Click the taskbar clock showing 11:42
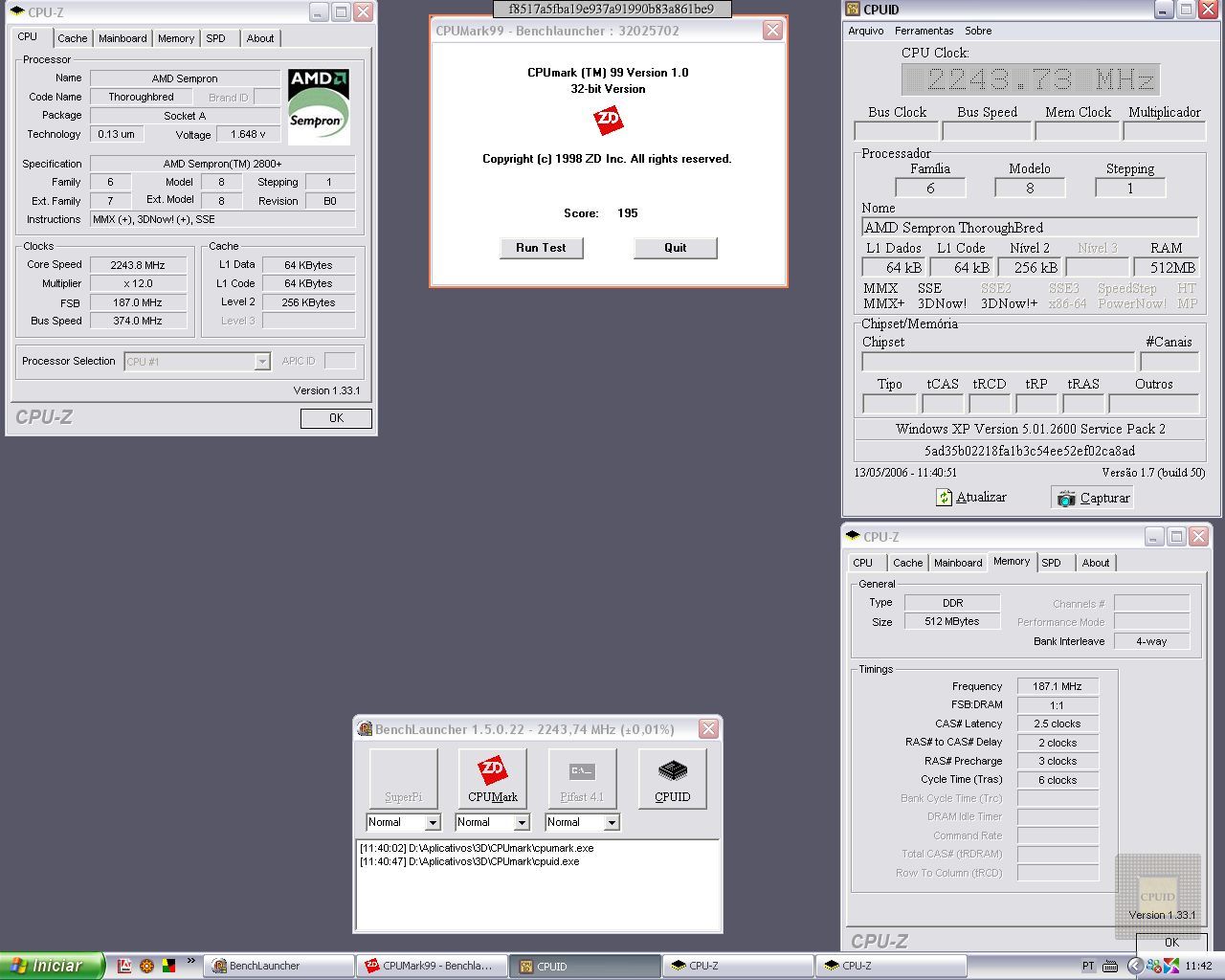This screenshot has width=1225, height=980. (x=1198, y=966)
